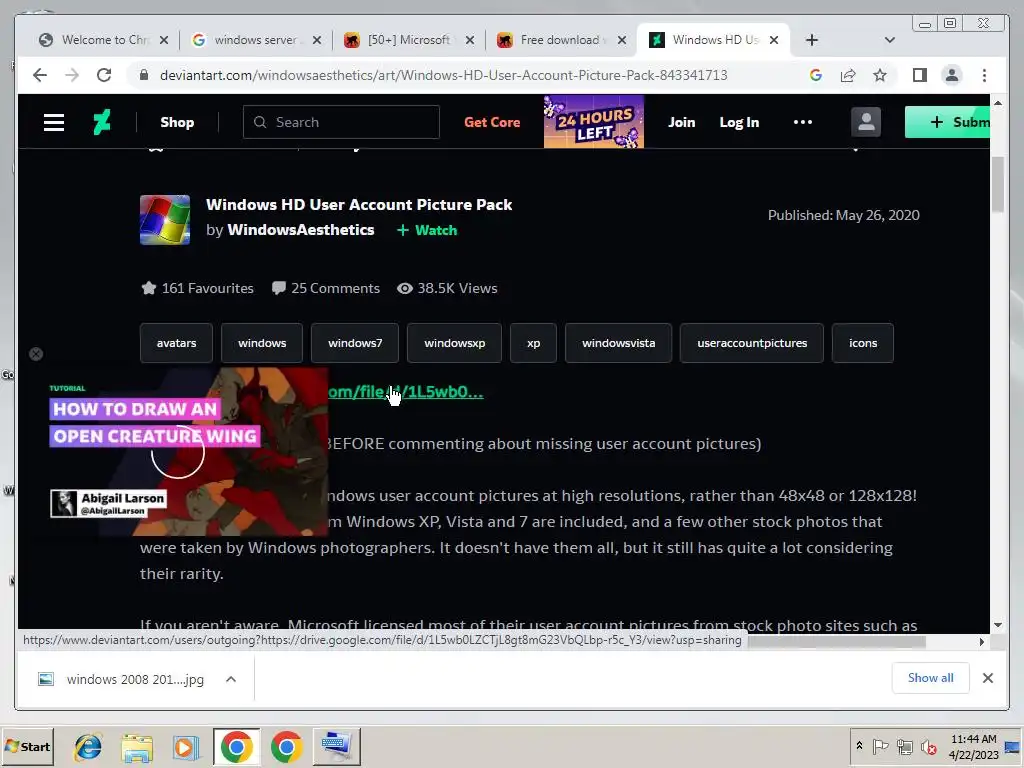Click the Start button

click(27, 746)
